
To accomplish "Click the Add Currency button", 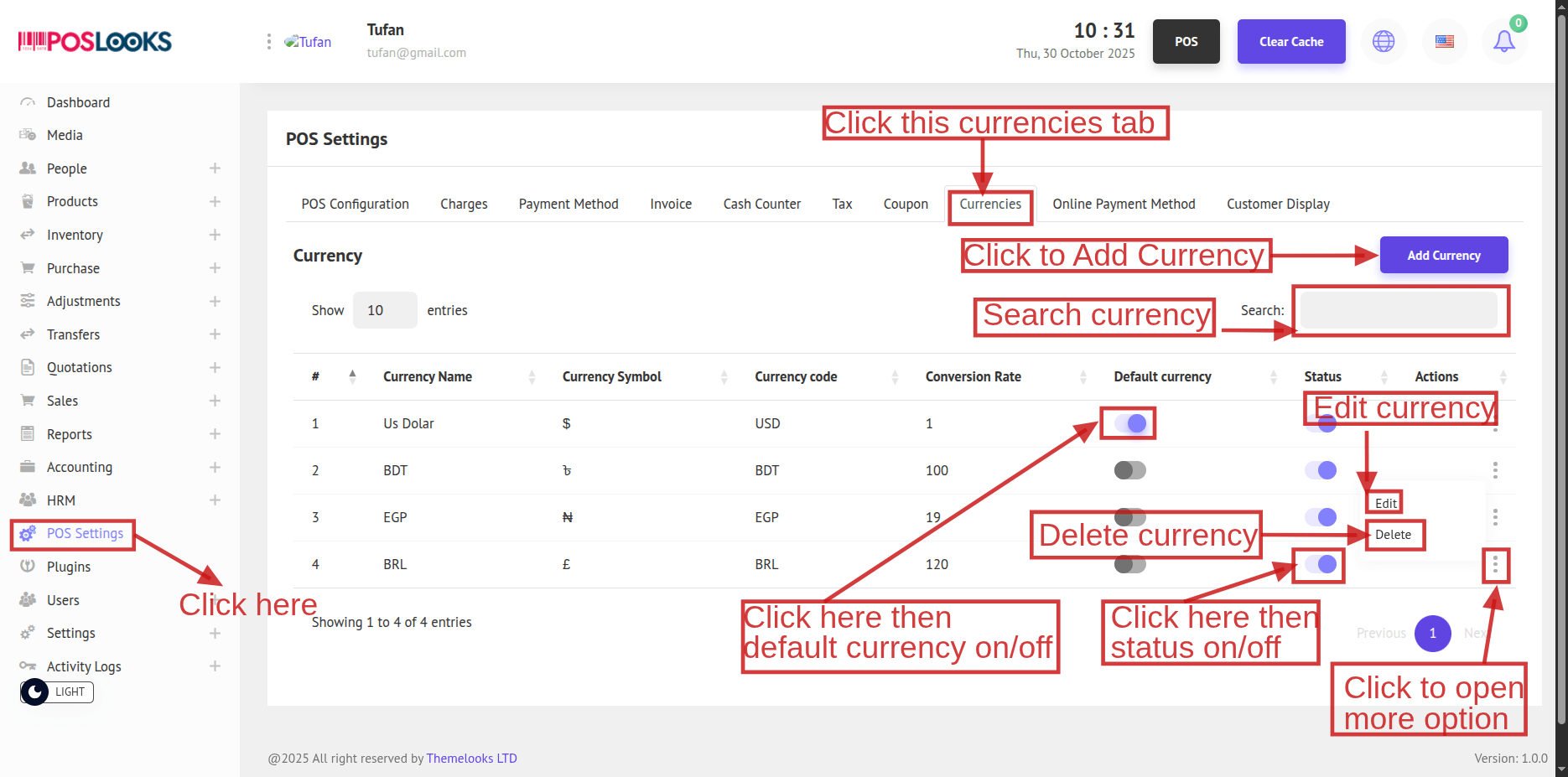I will pyautogui.click(x=1443, y=256).
